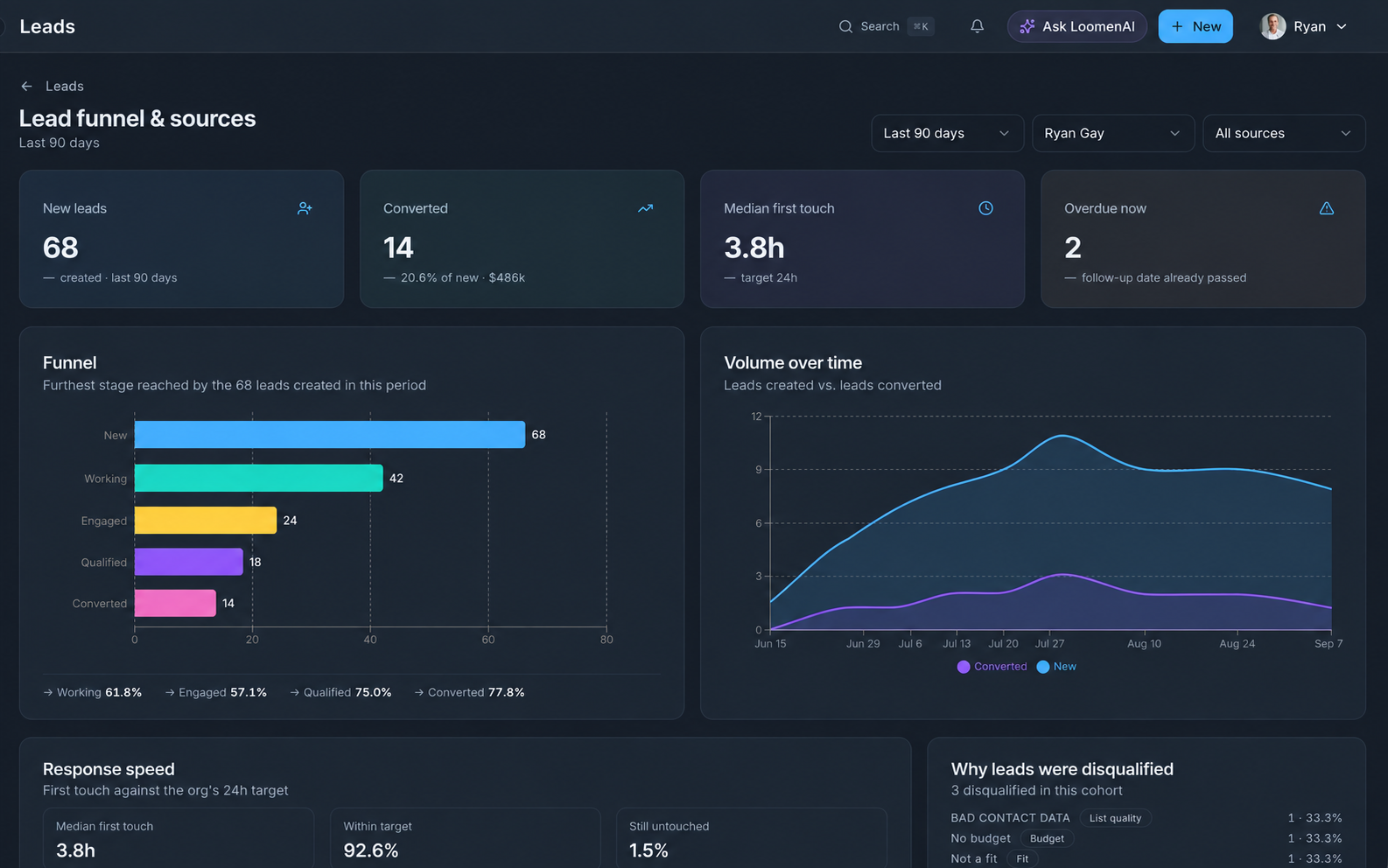Click the Leads breadcrumb link
The image size is (1388, 868).
coord(65,86)
